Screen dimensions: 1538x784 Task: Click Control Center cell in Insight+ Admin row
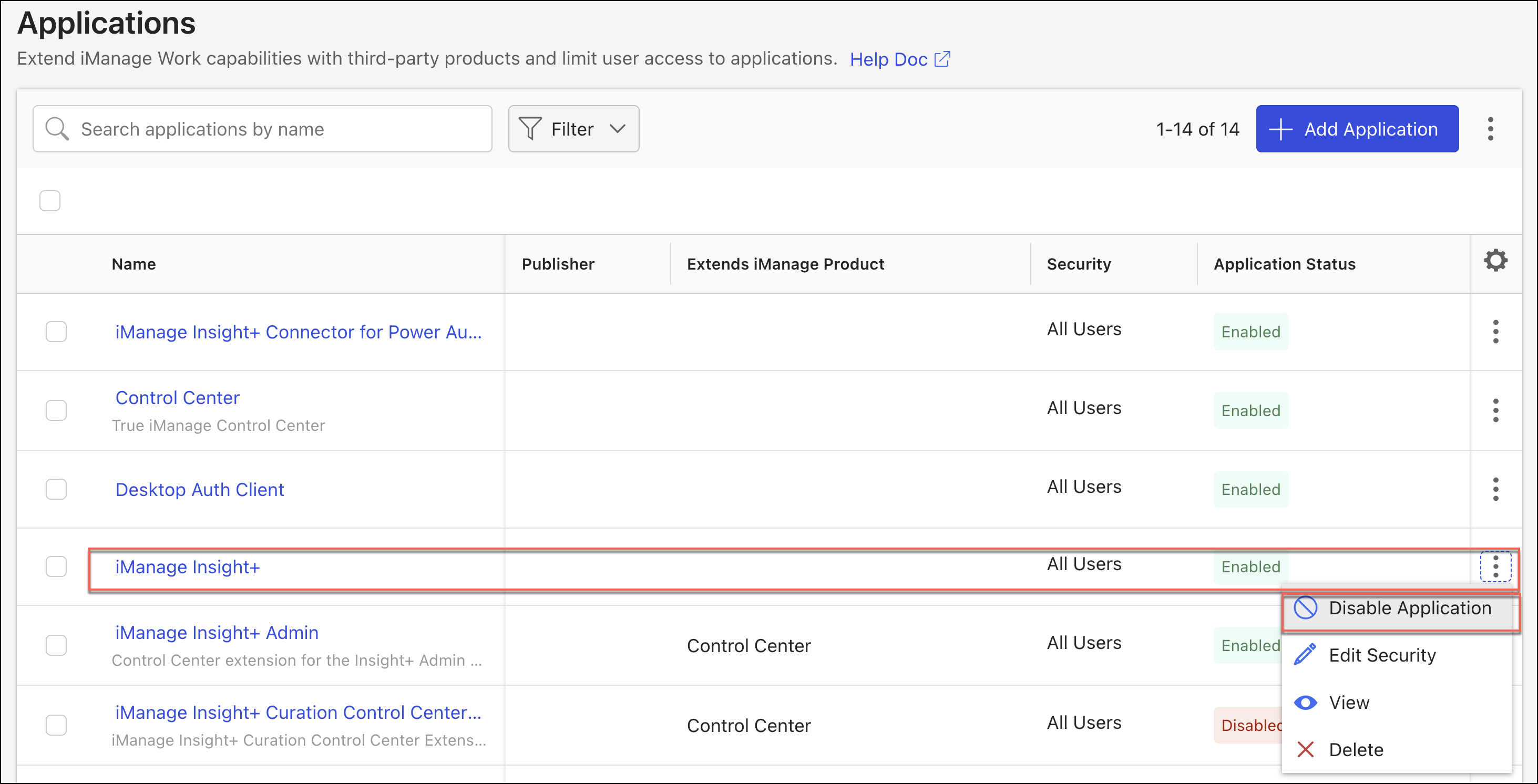point(748,646)
